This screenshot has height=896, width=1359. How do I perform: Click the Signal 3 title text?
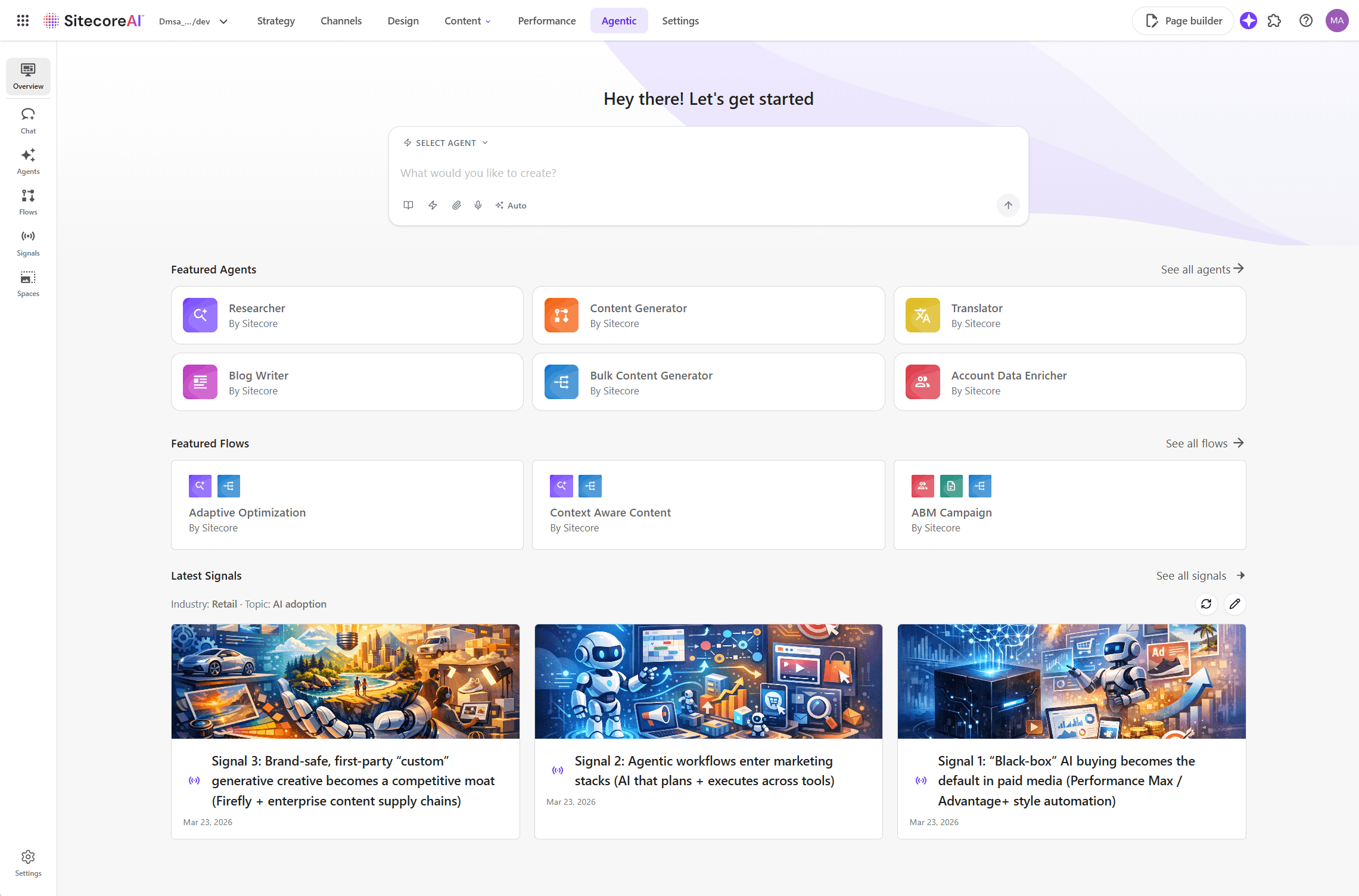click(x=353, y=780)
